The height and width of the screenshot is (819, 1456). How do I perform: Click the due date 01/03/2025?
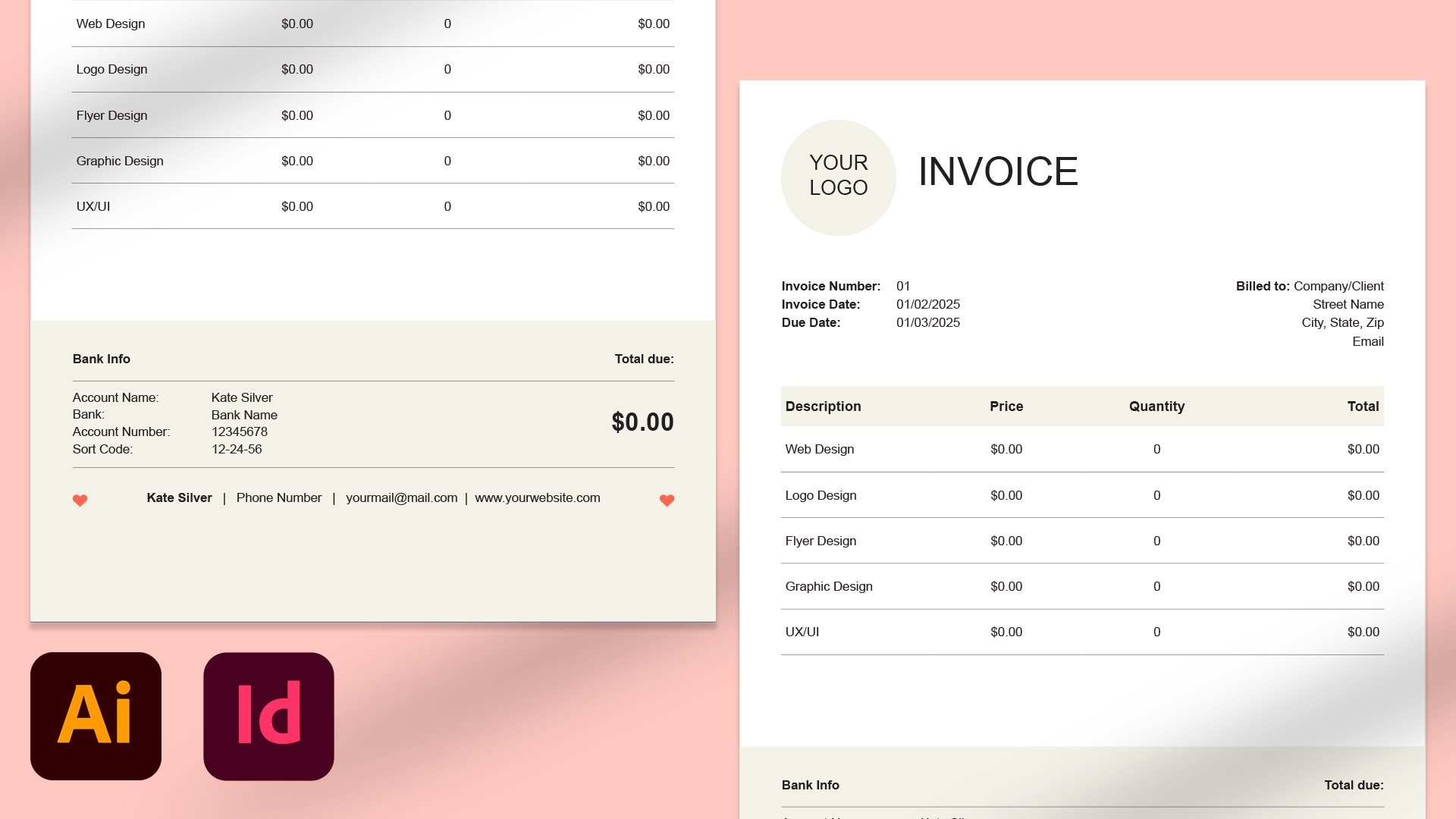927,322
